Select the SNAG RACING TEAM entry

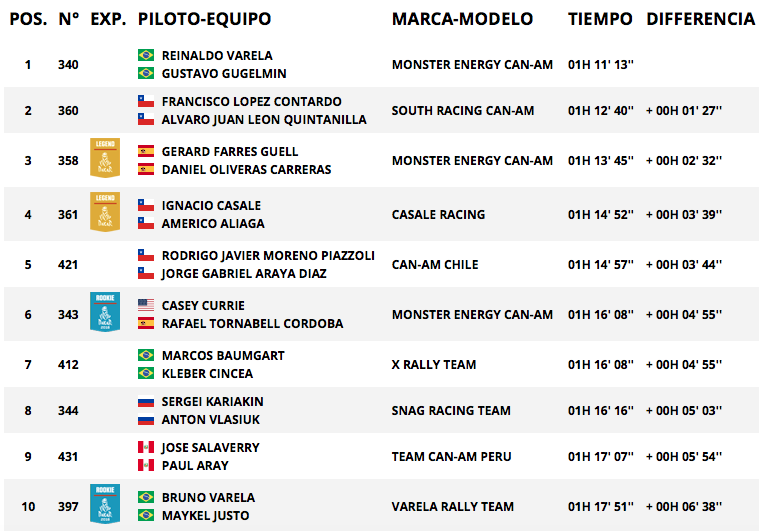[451, 410]
